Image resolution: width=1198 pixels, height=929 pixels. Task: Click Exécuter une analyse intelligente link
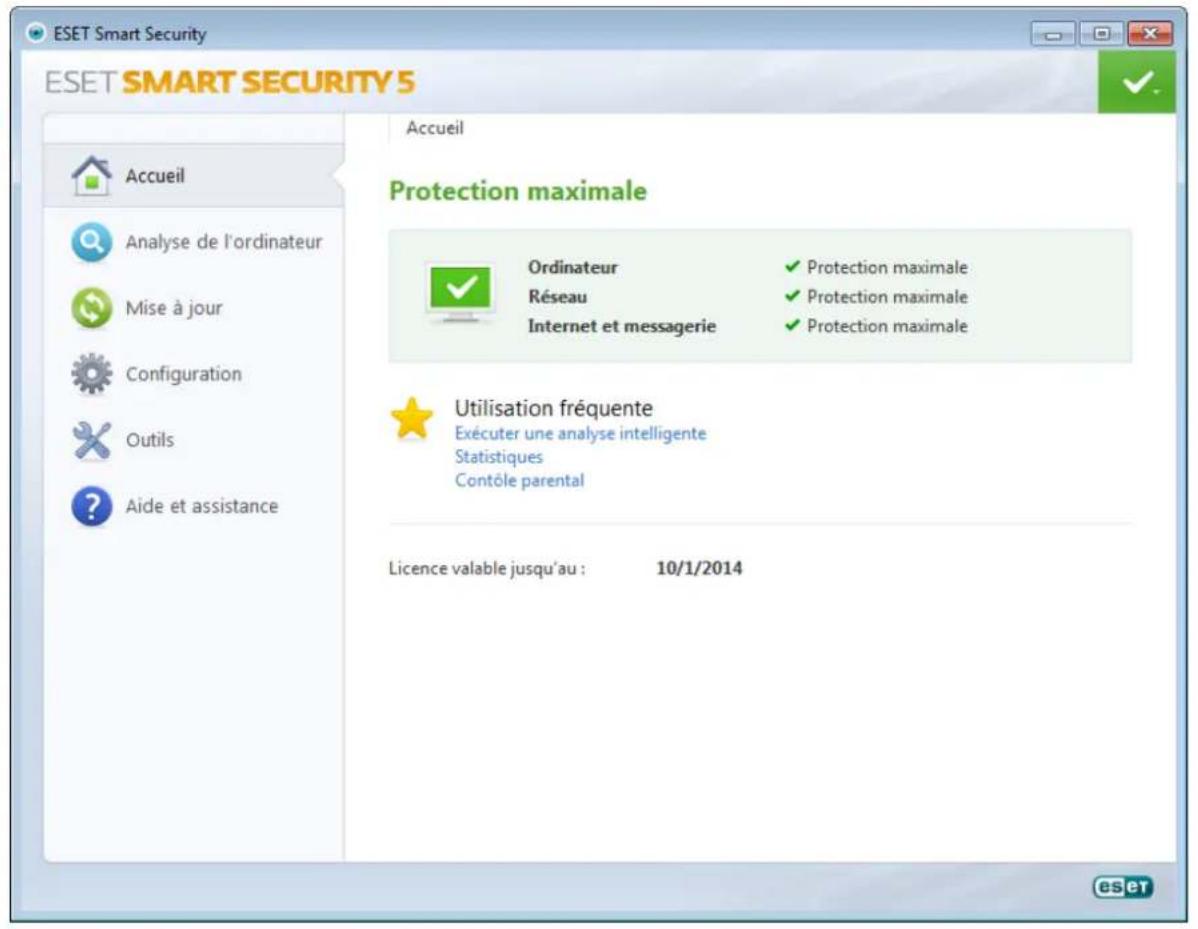point(580,433)
